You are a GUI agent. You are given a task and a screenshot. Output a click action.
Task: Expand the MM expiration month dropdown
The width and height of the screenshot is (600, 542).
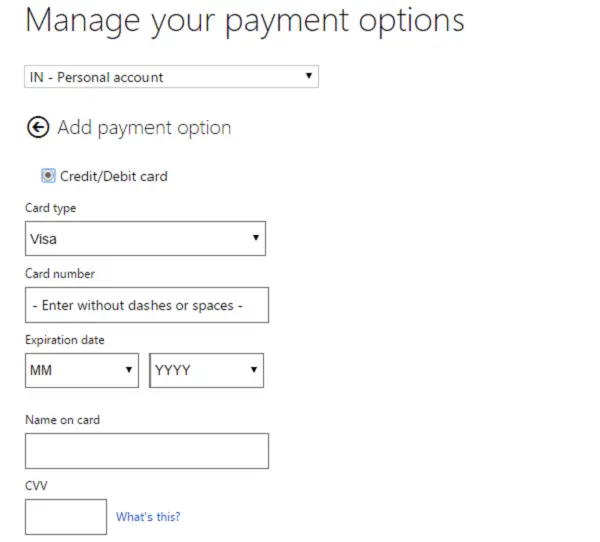(81, 371)
